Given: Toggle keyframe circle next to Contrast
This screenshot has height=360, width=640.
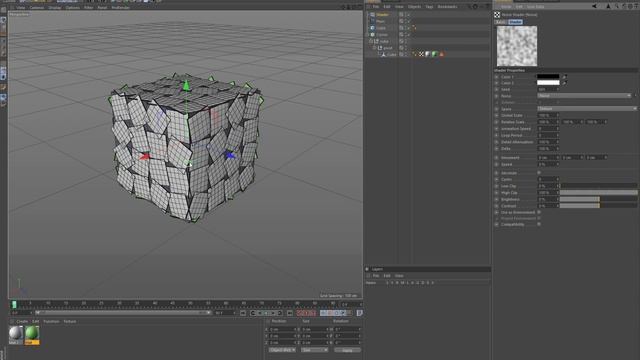Looking at the screenshot, I should click(497, 206).
